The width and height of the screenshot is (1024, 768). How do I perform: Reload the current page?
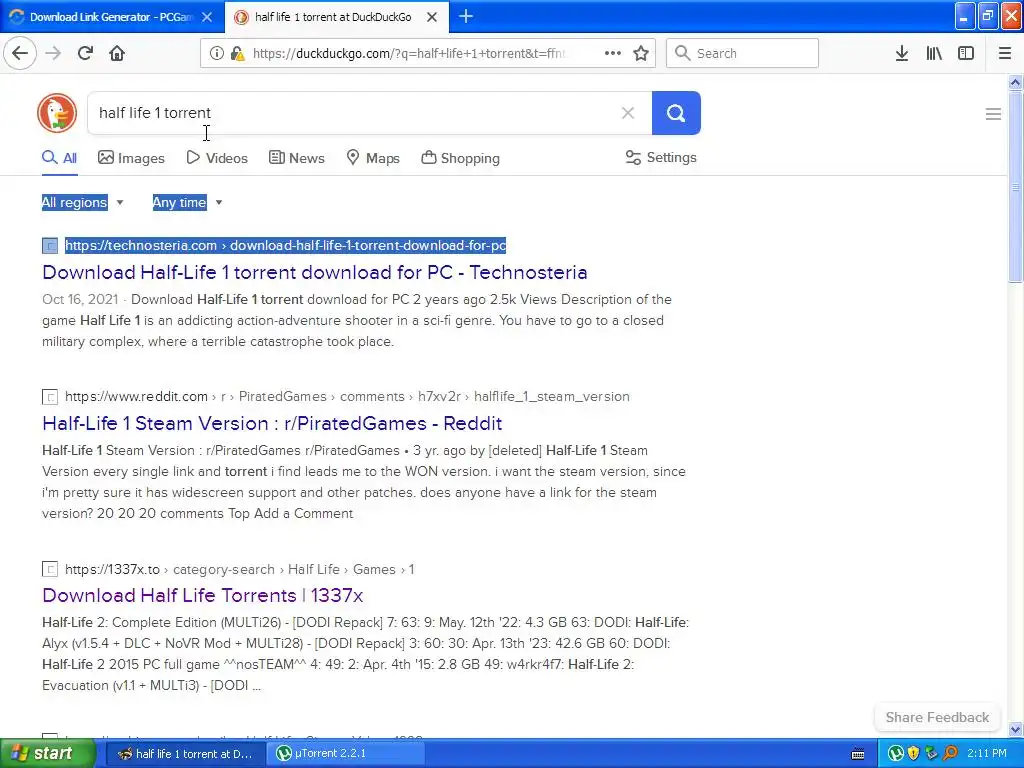(85, 53)
